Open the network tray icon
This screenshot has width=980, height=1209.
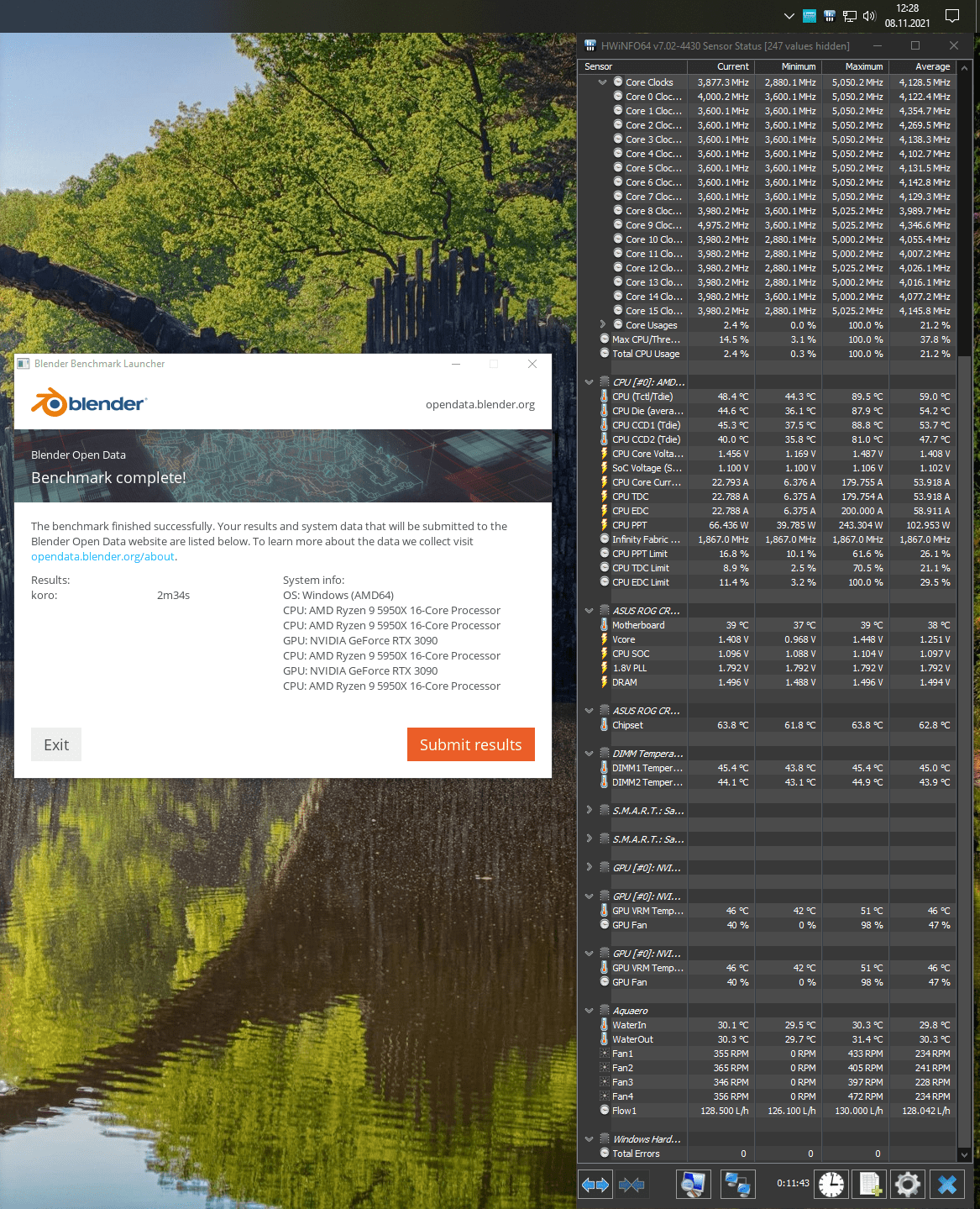[x=850, y=16]
